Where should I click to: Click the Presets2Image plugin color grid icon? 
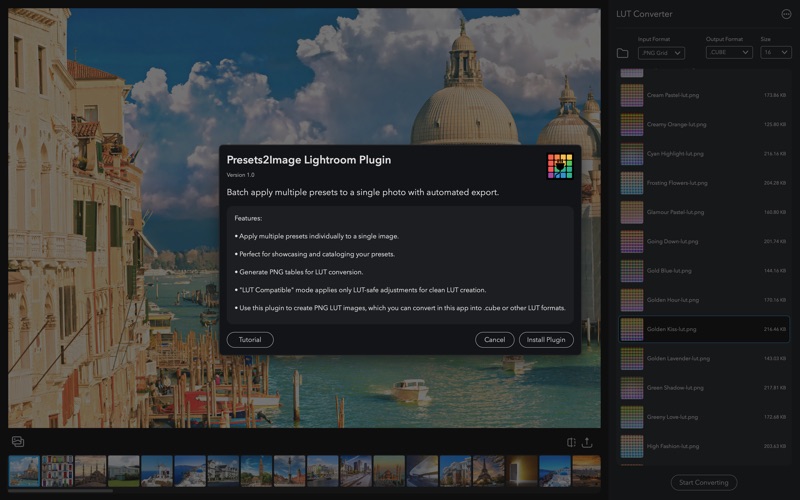point(560,166)
